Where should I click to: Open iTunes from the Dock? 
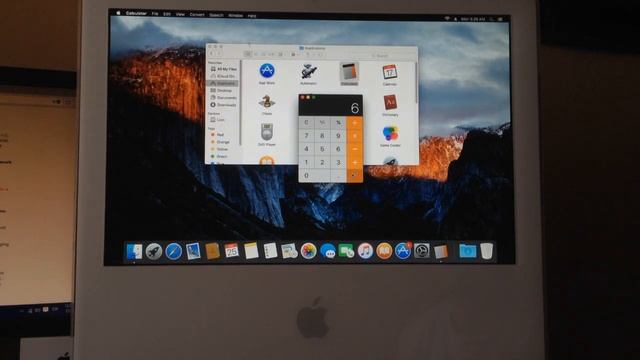pyautogui.click(x=365, y=251)
